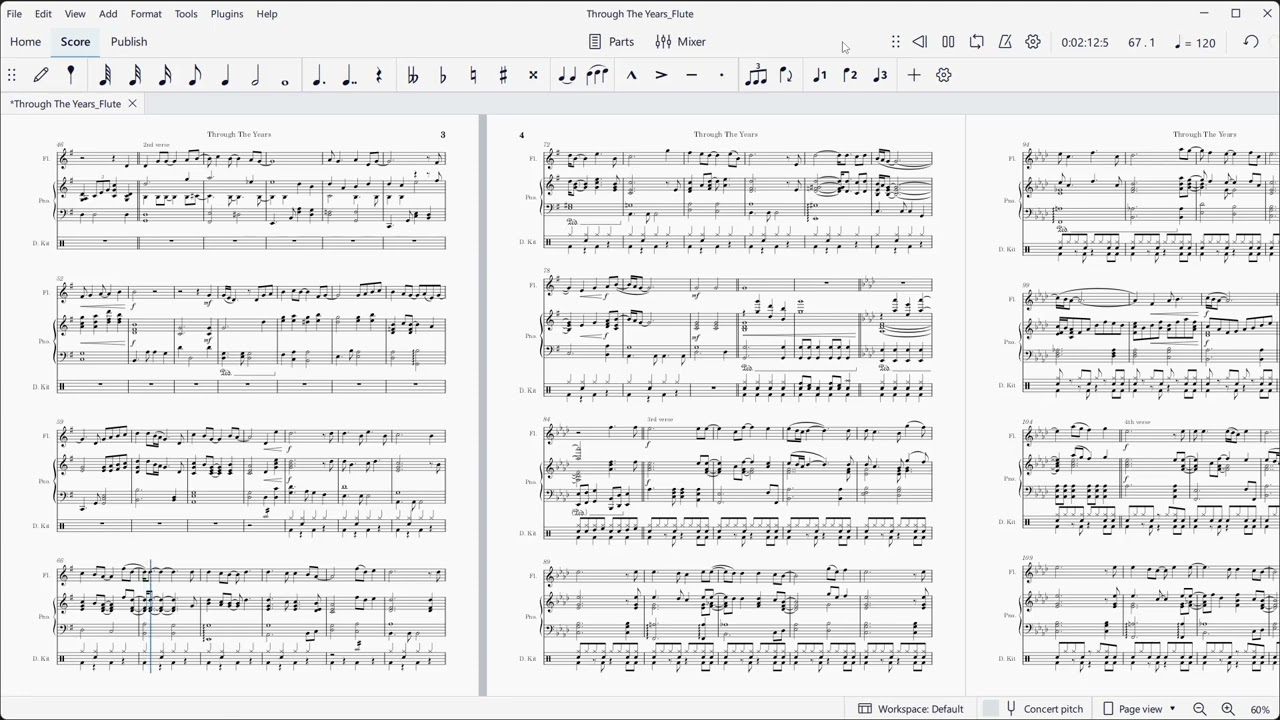Click the measure position 67.1 field
This screenshot has height=720, width=1280.
(1141, 43)
